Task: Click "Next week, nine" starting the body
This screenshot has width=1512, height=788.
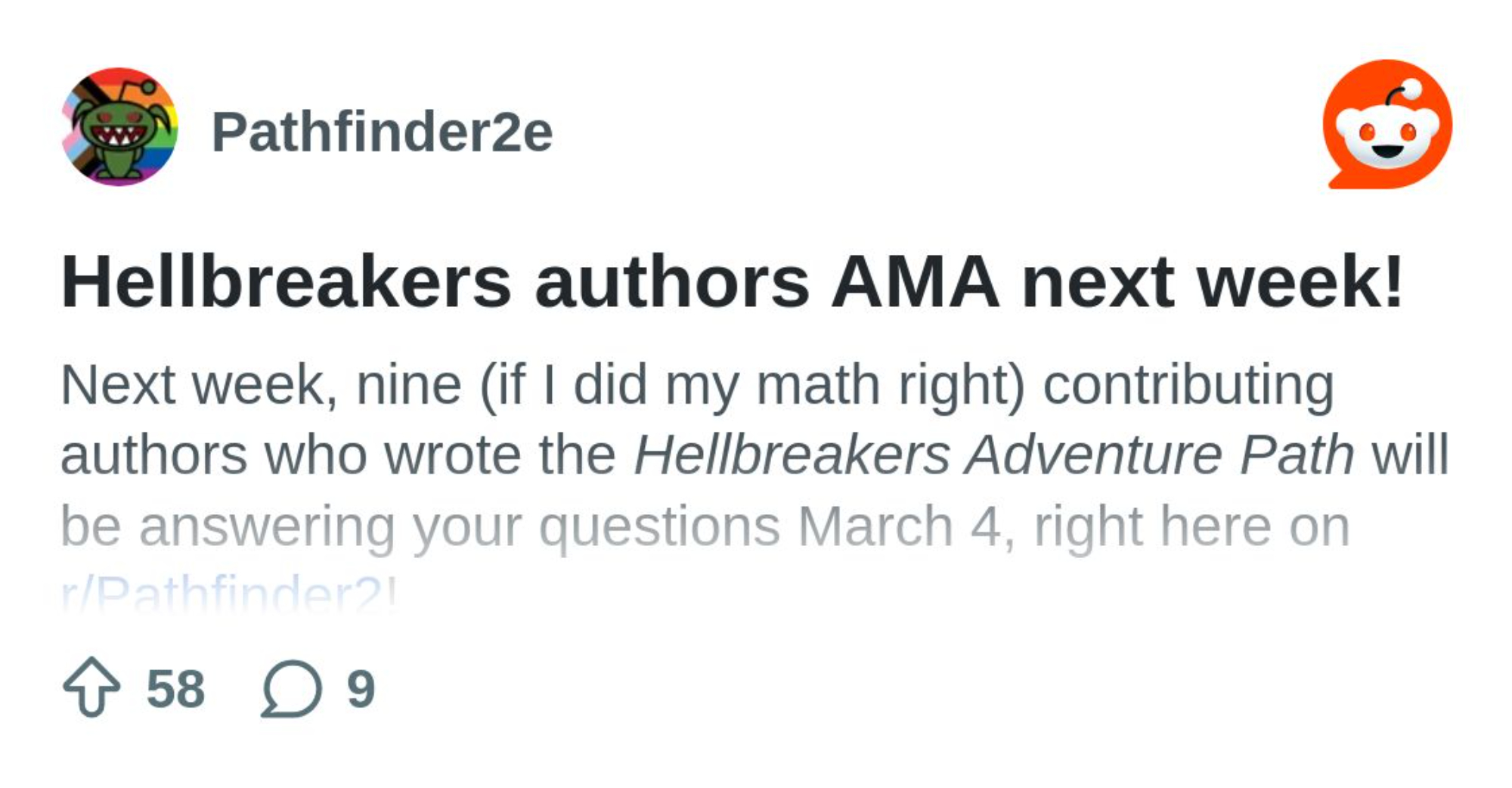Action: point(260,385)
